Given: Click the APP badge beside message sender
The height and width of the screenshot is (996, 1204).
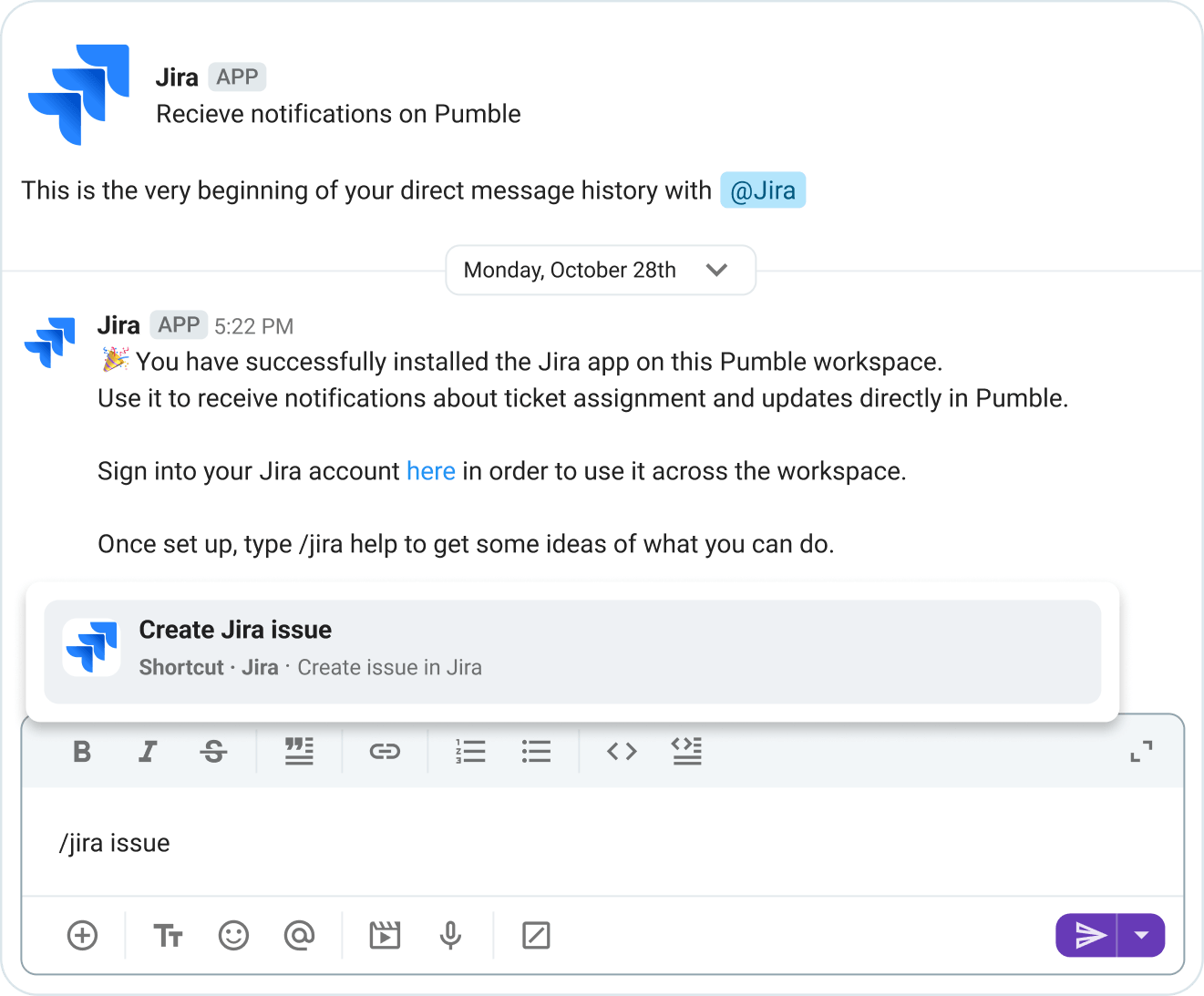Looking at the screenshot, I should coord(179,325).
